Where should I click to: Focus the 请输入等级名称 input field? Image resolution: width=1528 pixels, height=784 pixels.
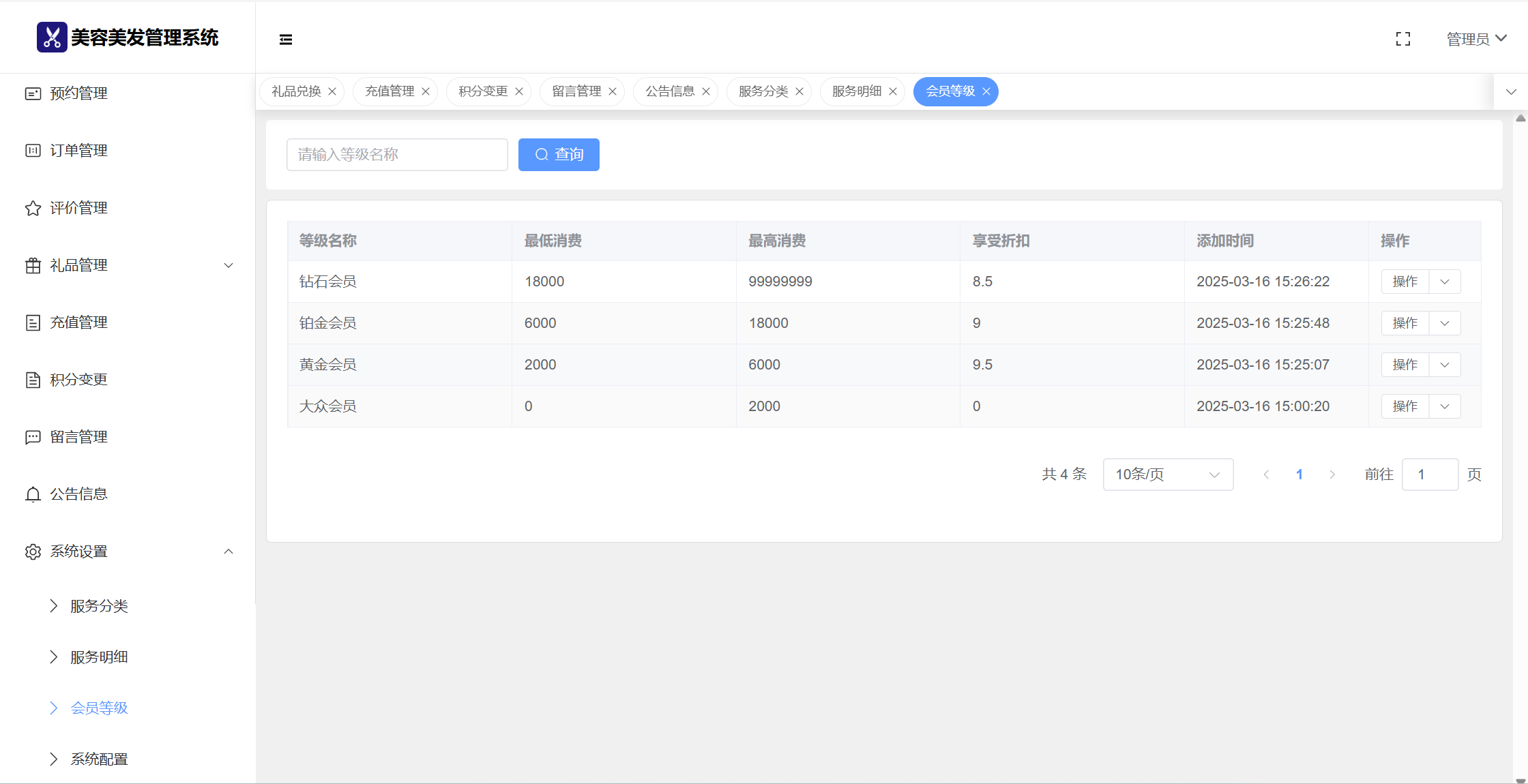(397, 155)
